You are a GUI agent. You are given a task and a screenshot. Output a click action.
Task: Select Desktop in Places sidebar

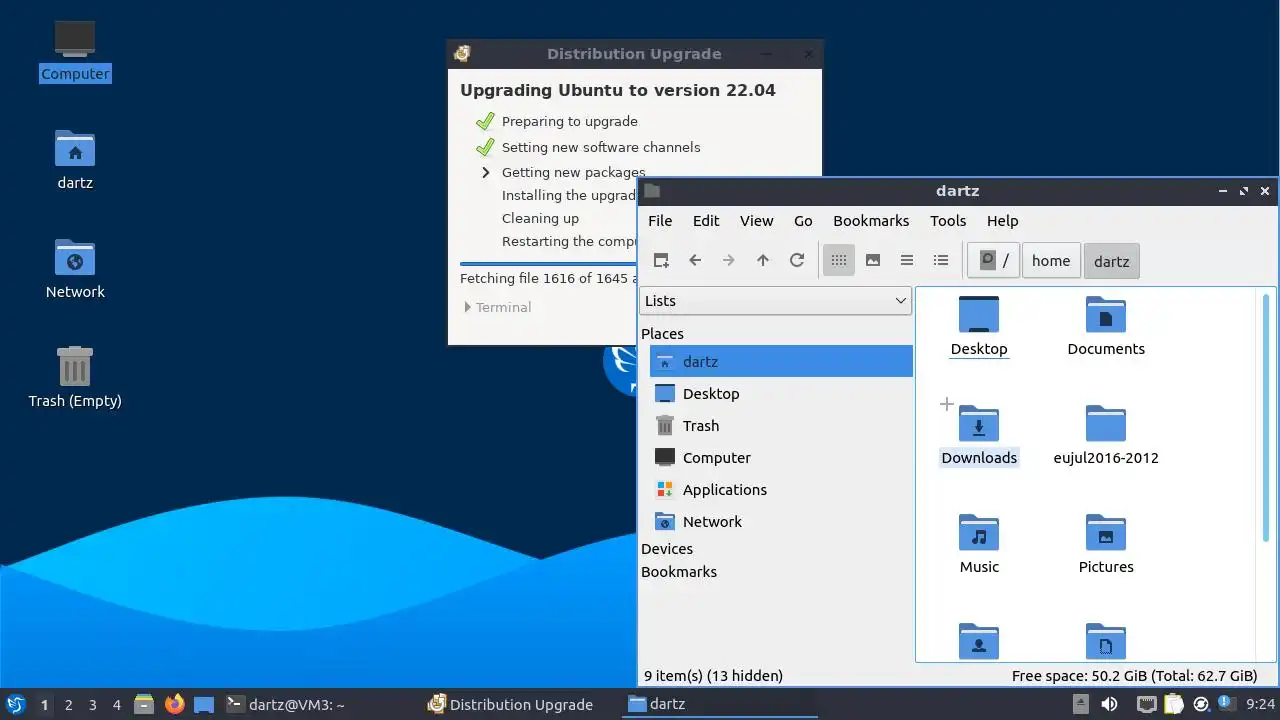pos(781,394)
